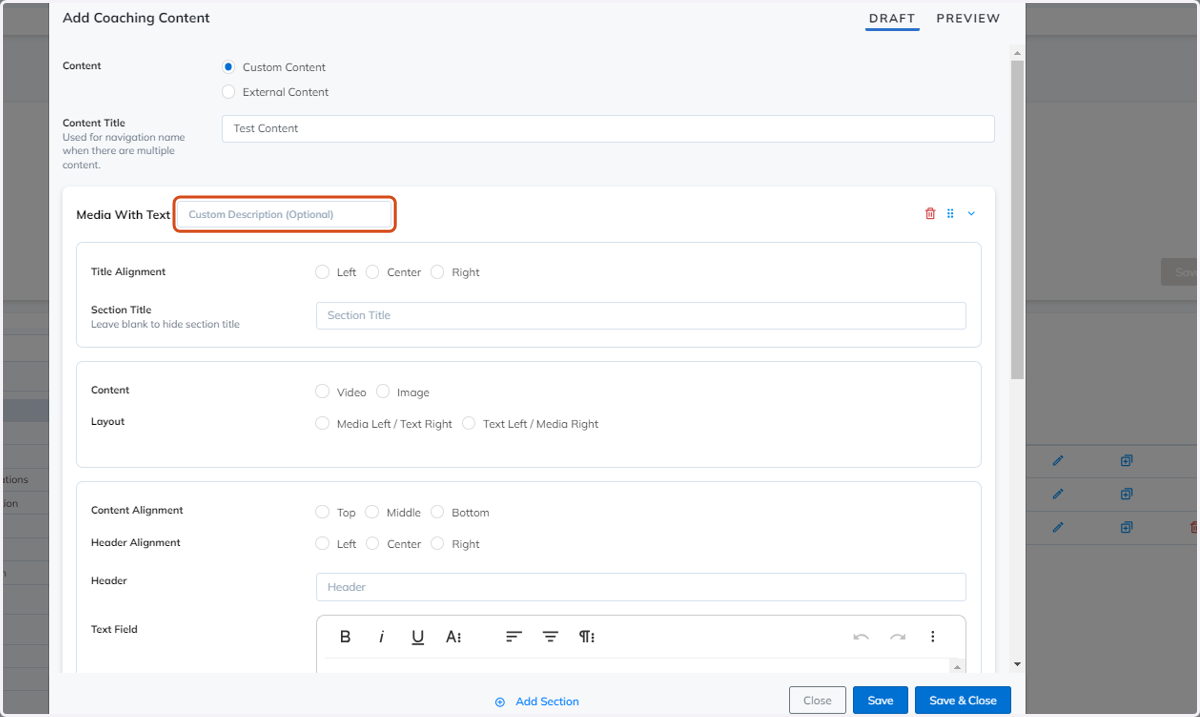The height and width of the screenshot is (717, 1200).
Task: Set Title Alignment to Center
Action: 373,272
